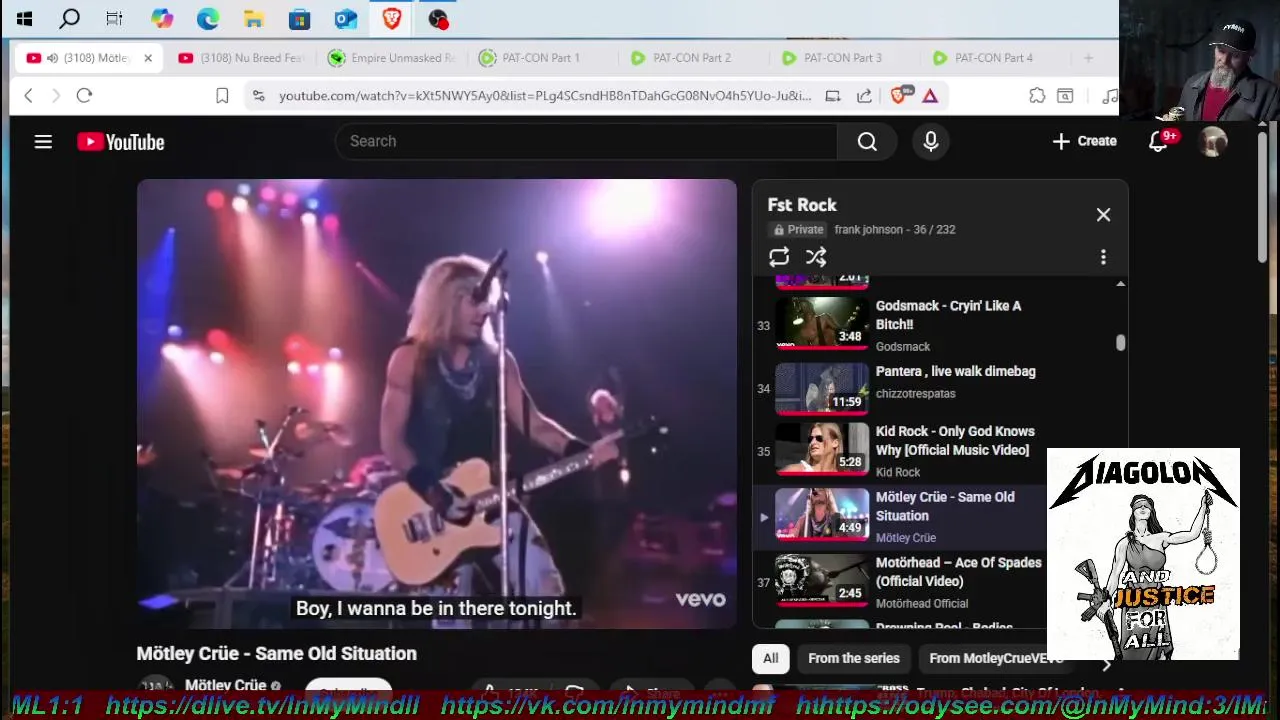
Task: Click the Create button
Action: point(1085,142)
